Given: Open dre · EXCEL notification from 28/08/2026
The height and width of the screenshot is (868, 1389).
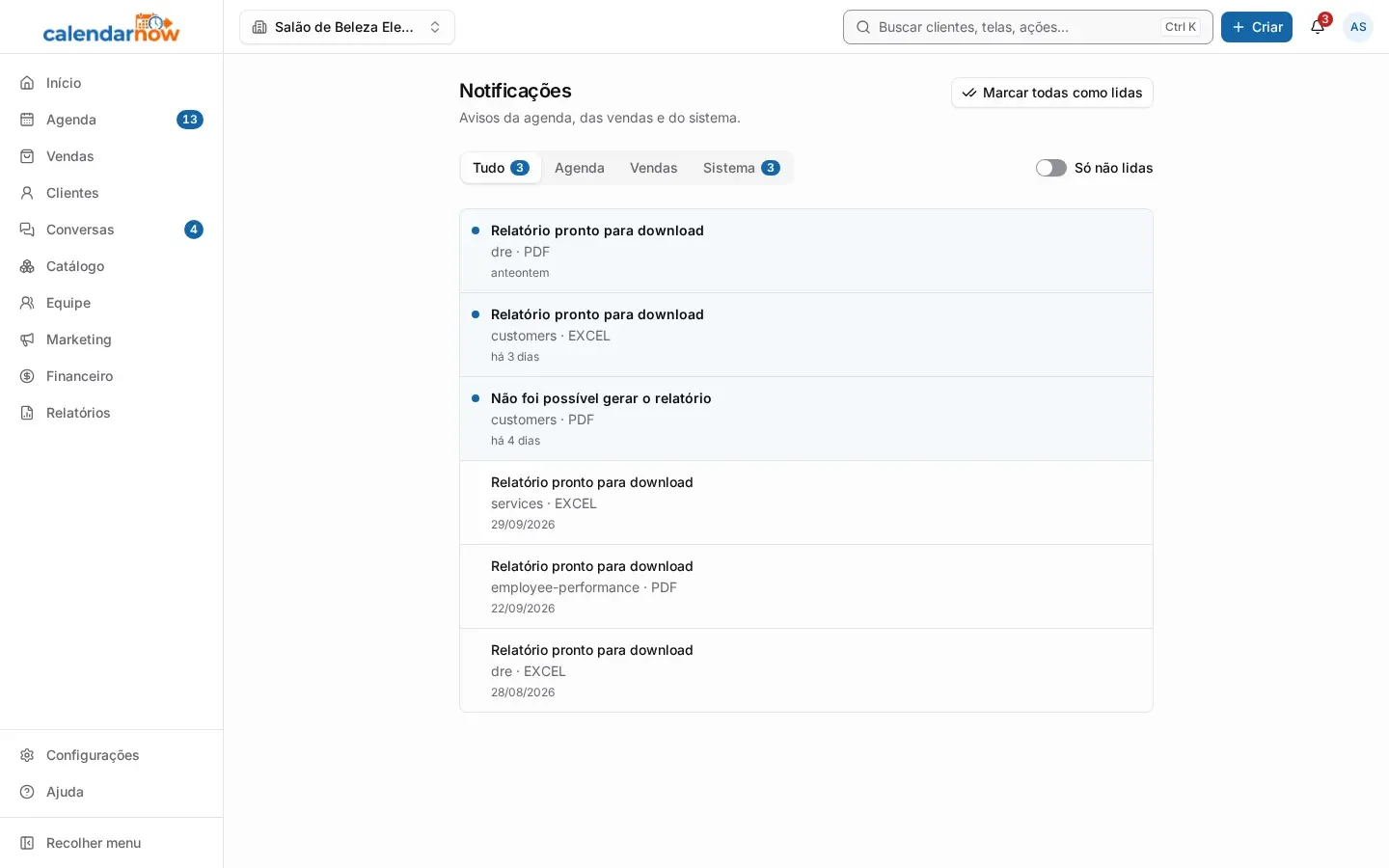Looking at the screenshot, I should point(806,670).
